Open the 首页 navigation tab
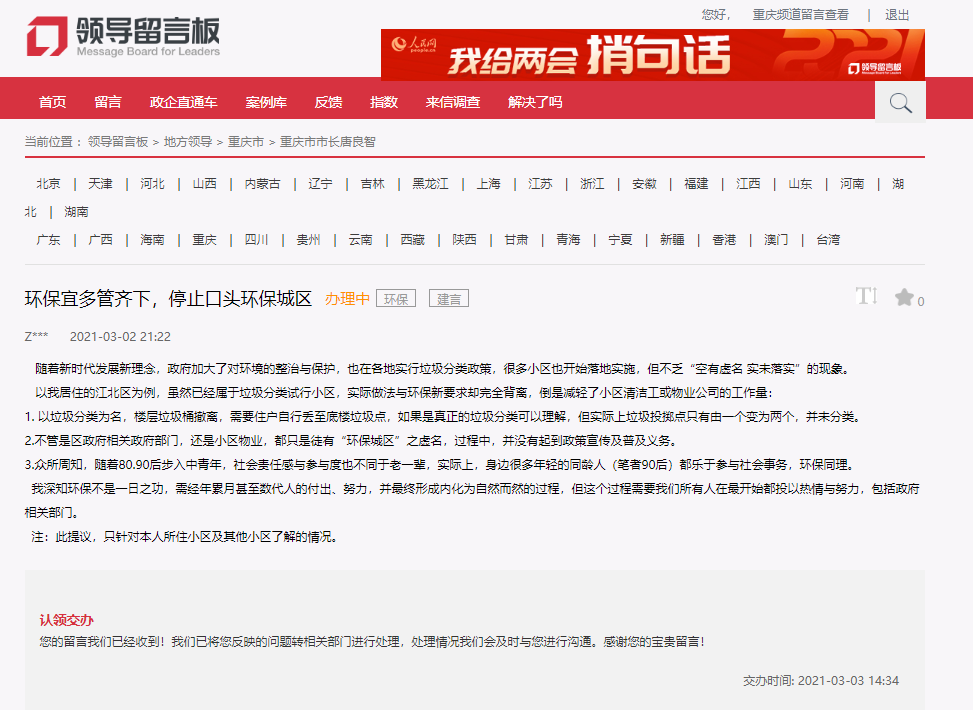Image resolution: width=973 pixels, height=710 pixels. [x=52, y=102]
